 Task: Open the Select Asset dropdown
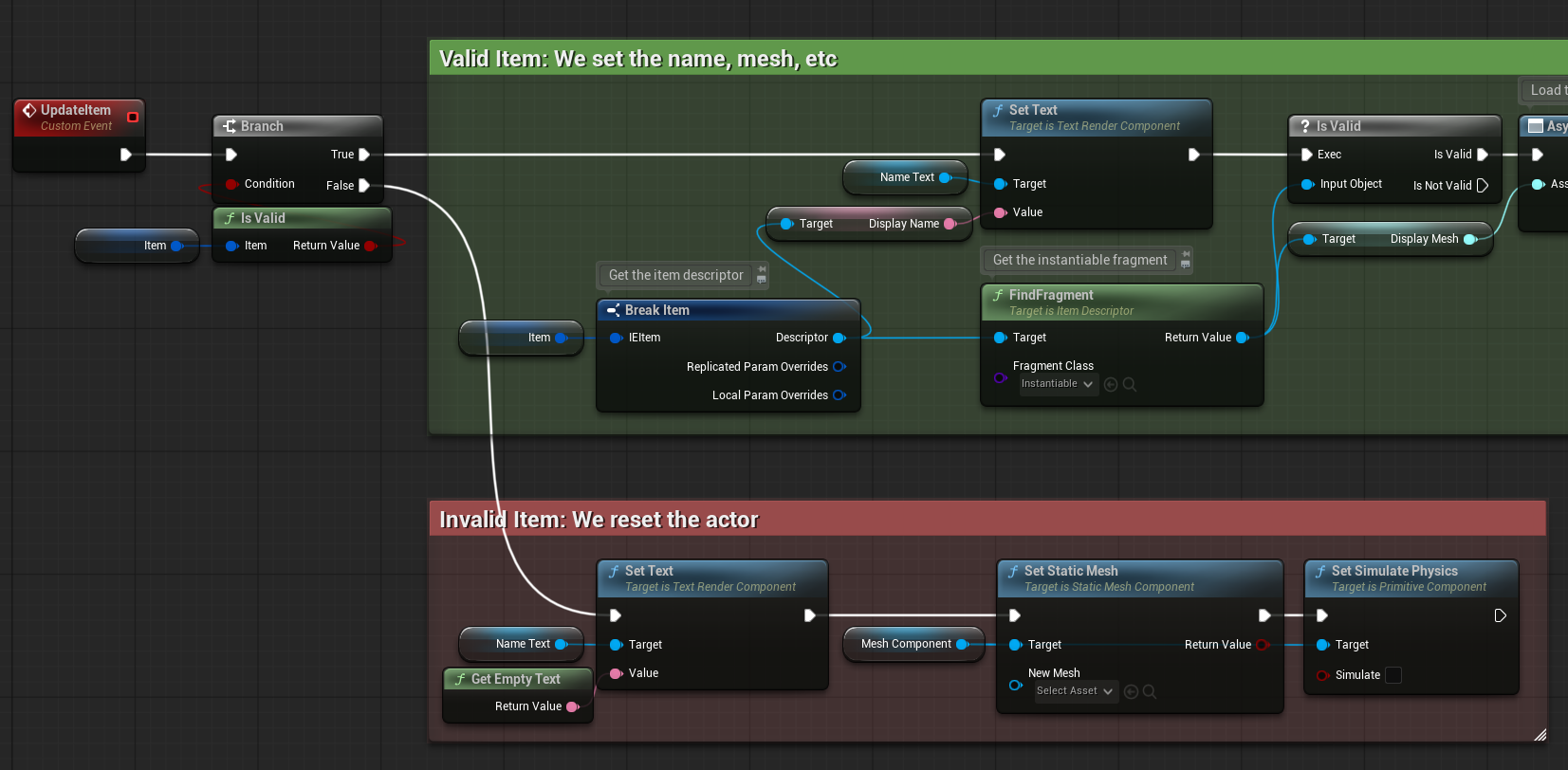point(1075,691)
